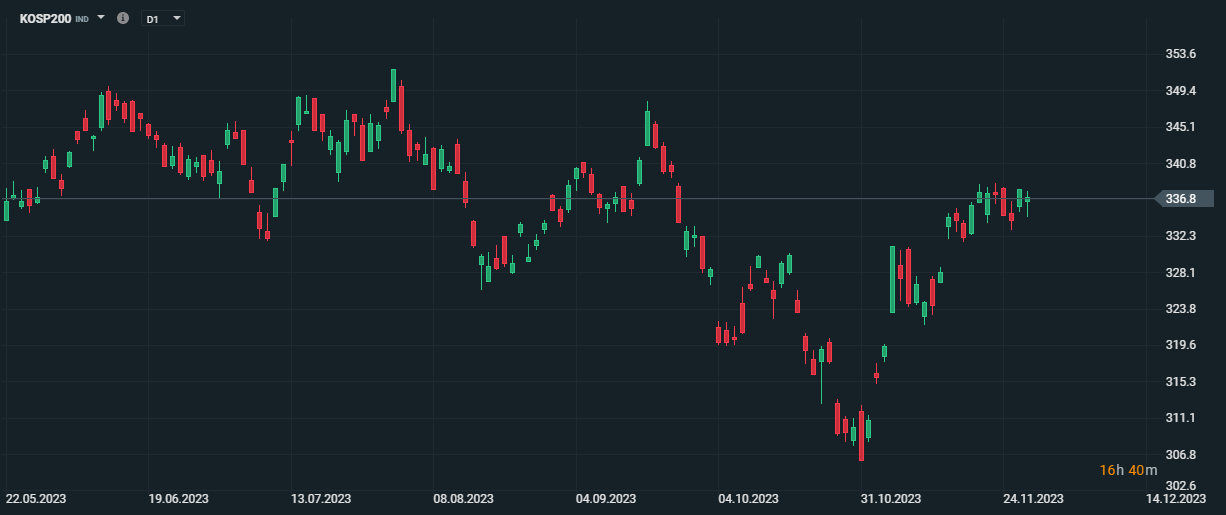Click the 340.8 price axis label

[x=1181, y=164]
